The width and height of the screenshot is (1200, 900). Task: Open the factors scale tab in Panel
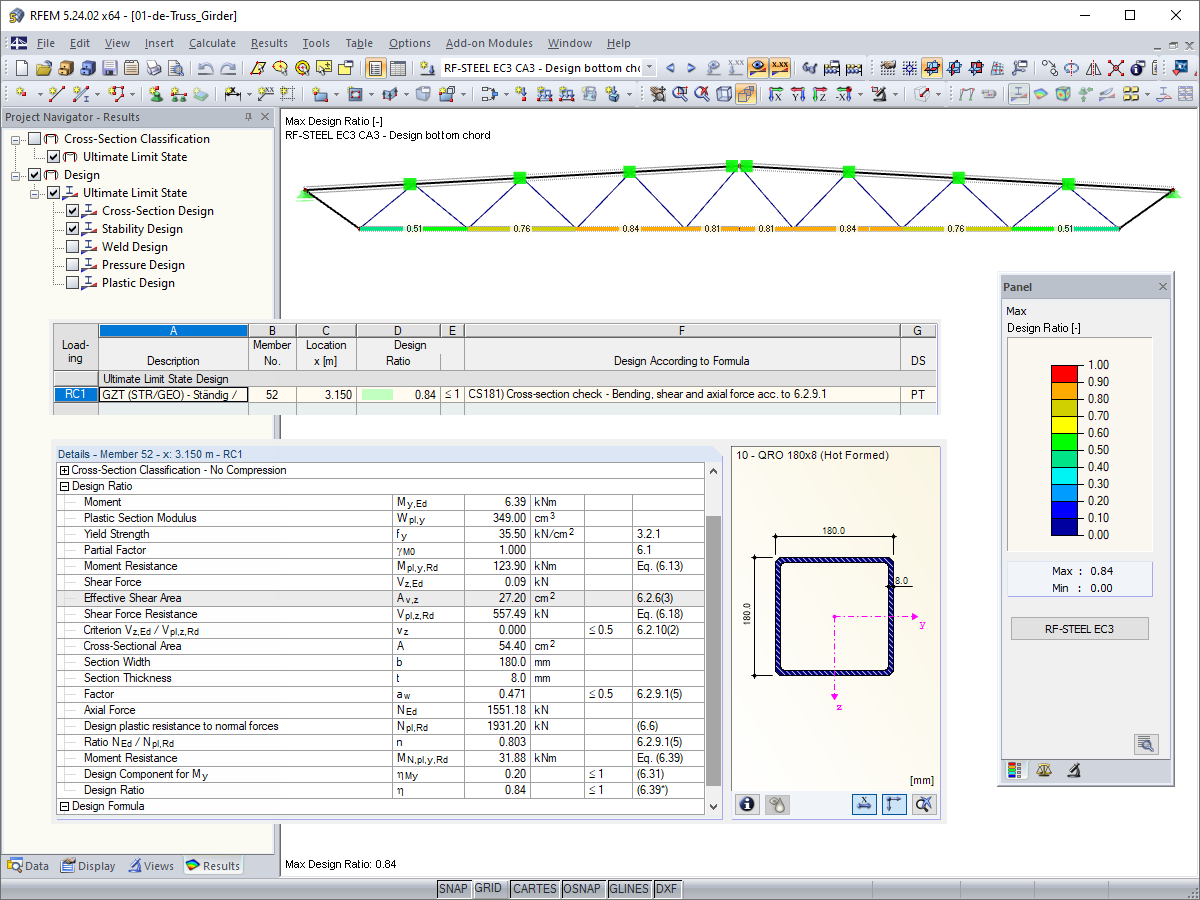[1045, 770]
